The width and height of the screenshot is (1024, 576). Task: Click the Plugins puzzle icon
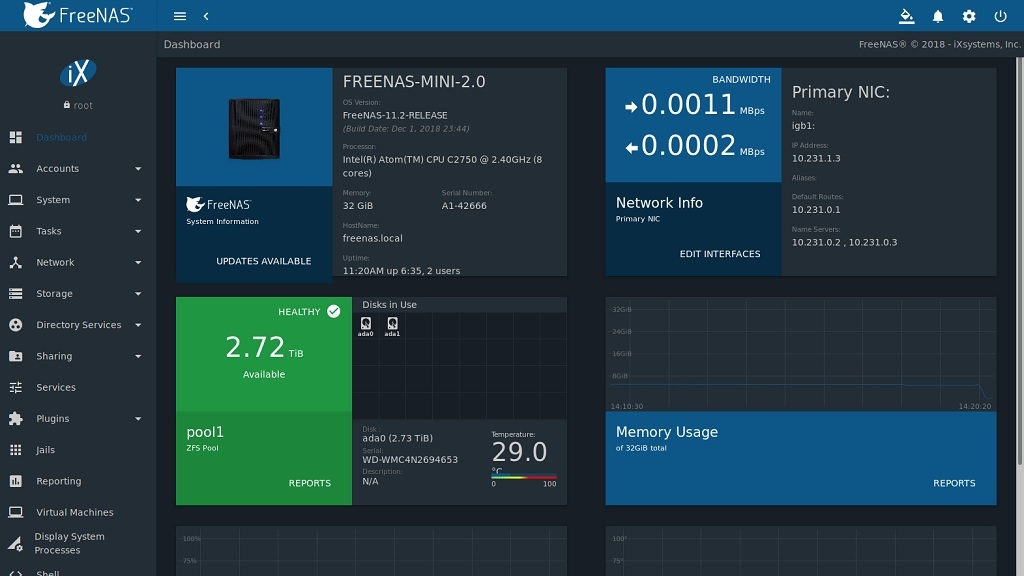16,419
